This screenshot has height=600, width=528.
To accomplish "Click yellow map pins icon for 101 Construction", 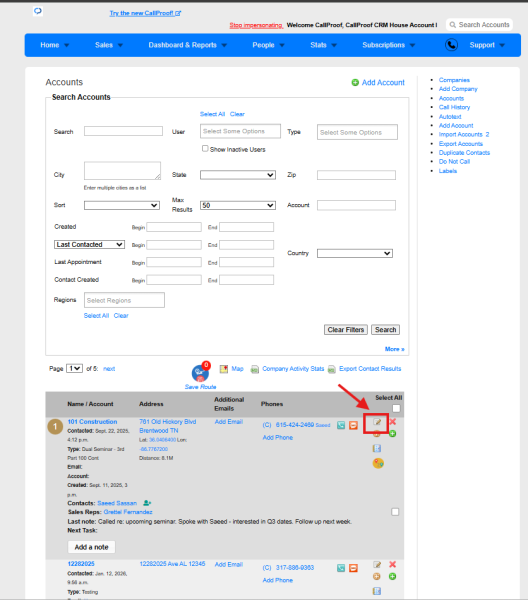I will coord(378,463).
